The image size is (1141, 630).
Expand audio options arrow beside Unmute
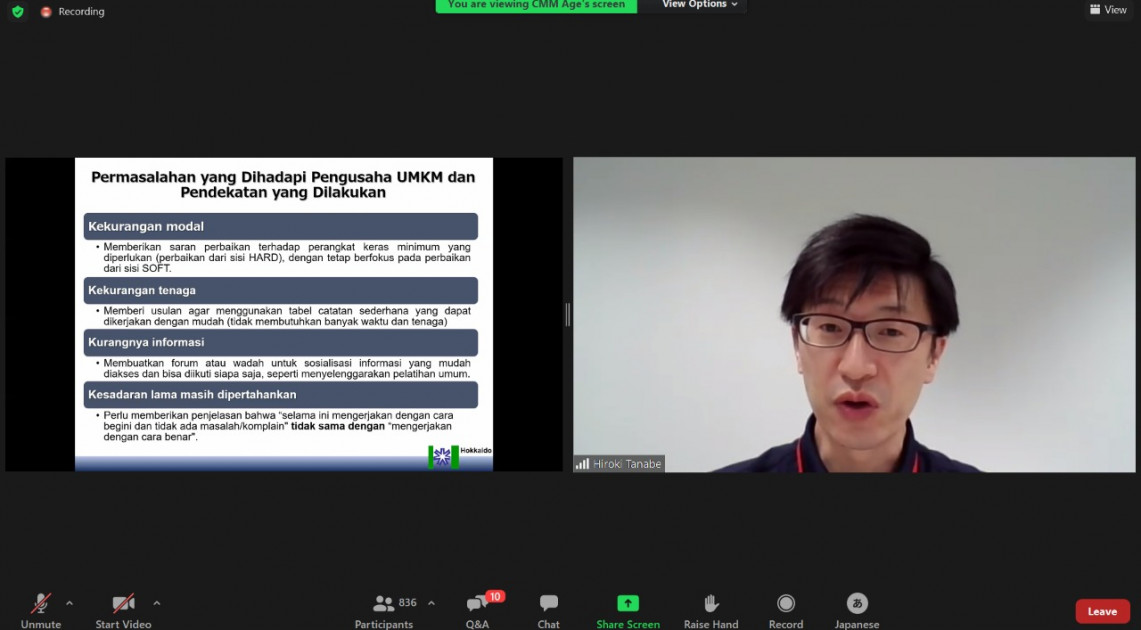pyautogui.click(x=69, y=603)
